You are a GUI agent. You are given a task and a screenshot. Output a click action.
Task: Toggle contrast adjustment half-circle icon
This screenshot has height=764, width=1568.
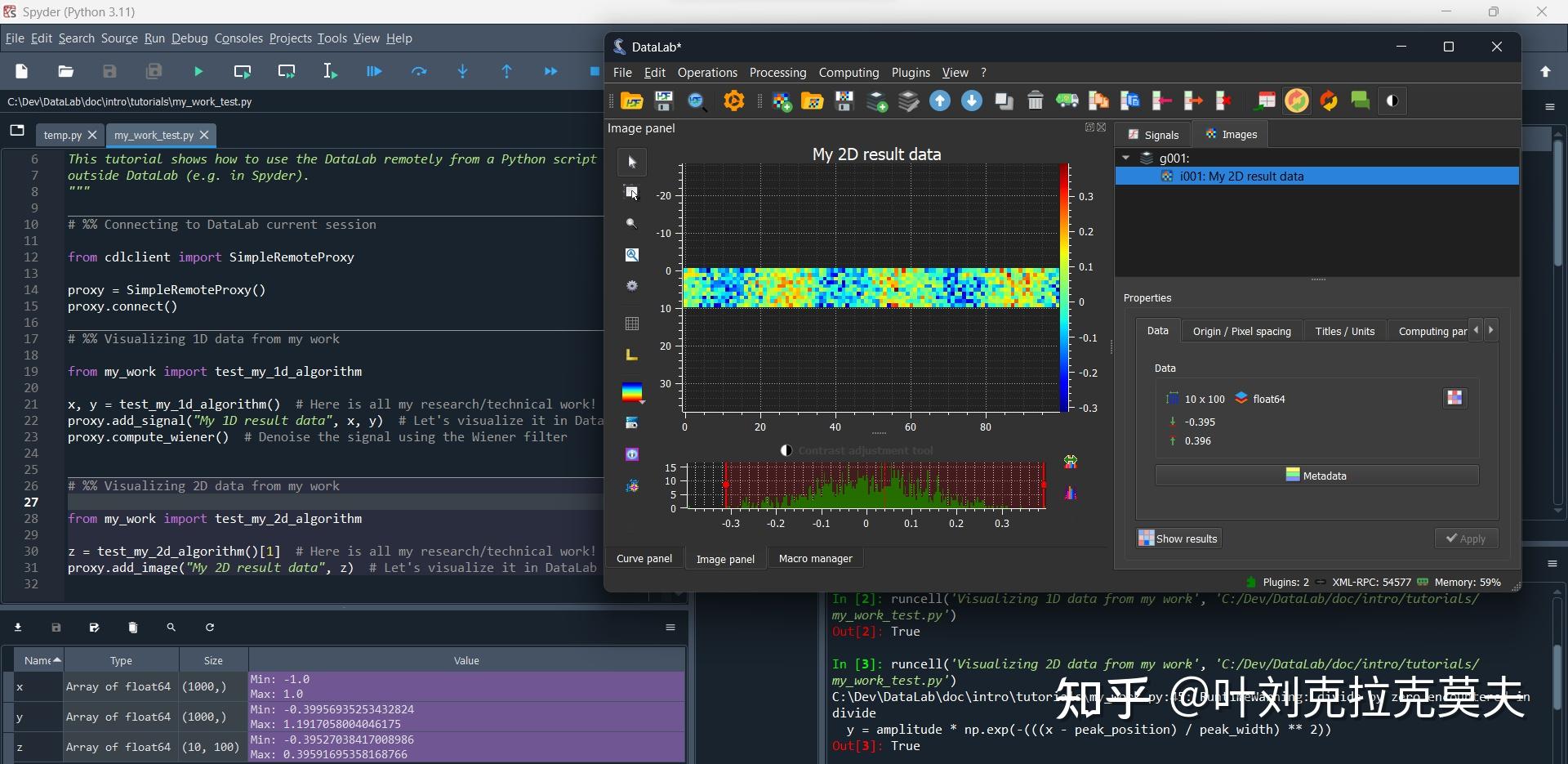tap(1392, 101)
